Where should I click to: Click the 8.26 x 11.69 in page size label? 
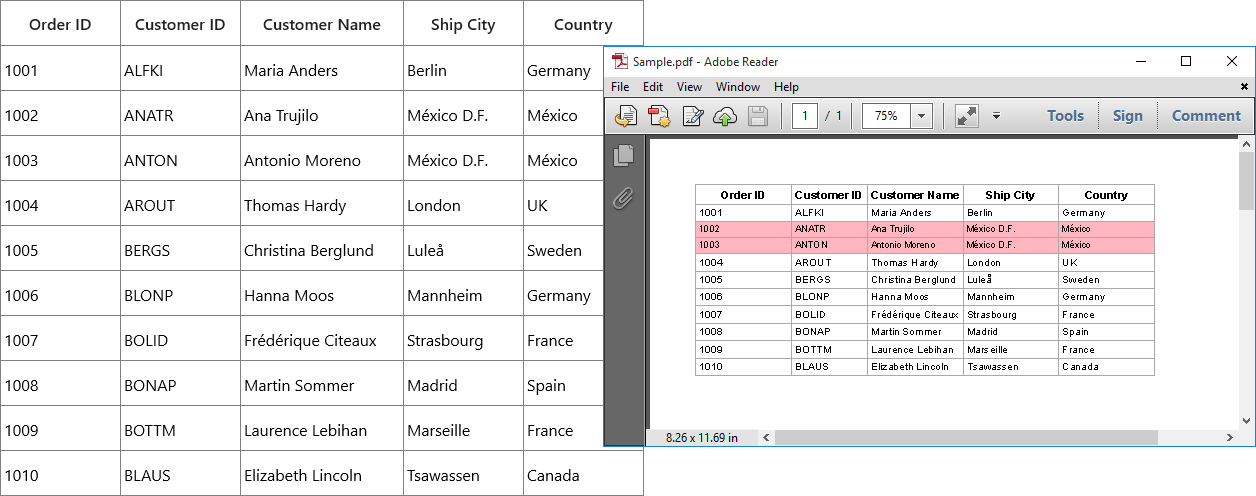coord(701,438)
